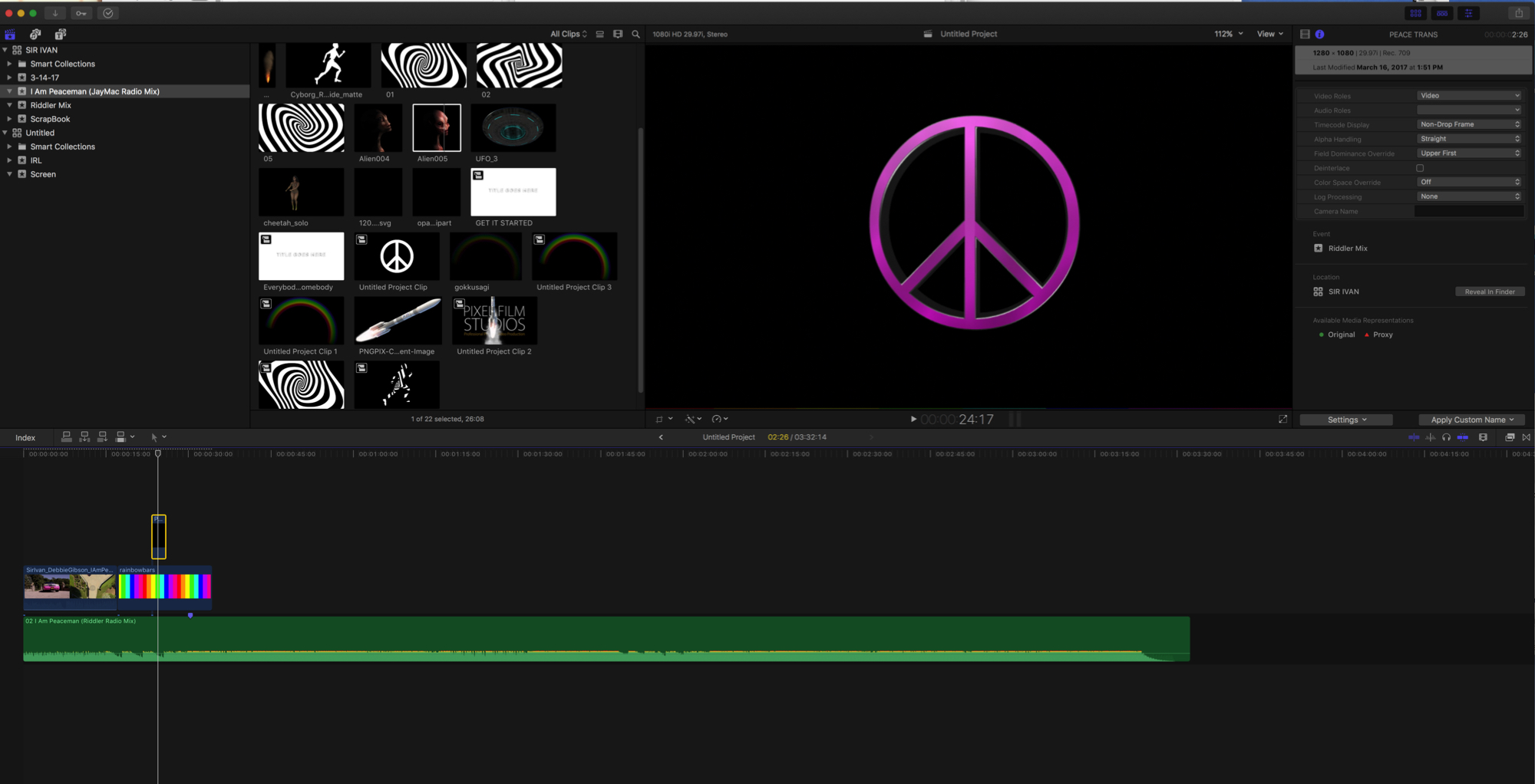The height and width of the screenshot is (784, 1535).
Task: Open the Select tool arrow menu
Action: (158, 437)
